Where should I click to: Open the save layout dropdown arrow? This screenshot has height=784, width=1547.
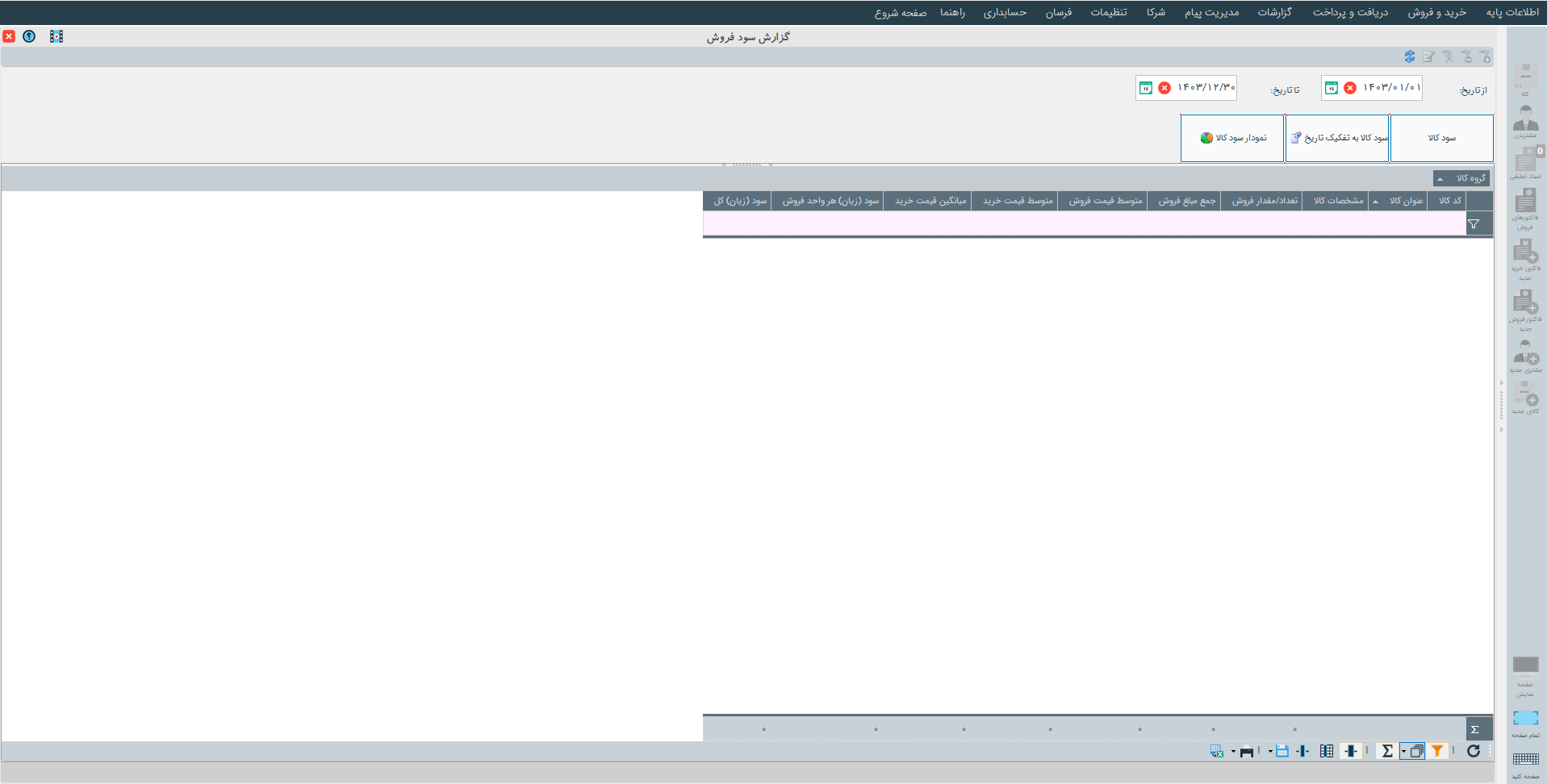(1269, 752)
